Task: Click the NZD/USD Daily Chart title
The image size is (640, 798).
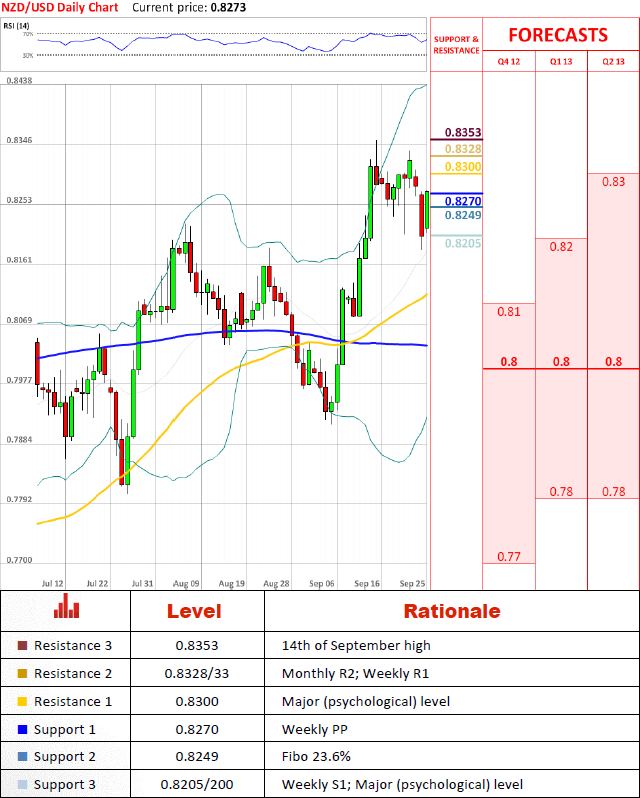Action: tap(58, 7)
